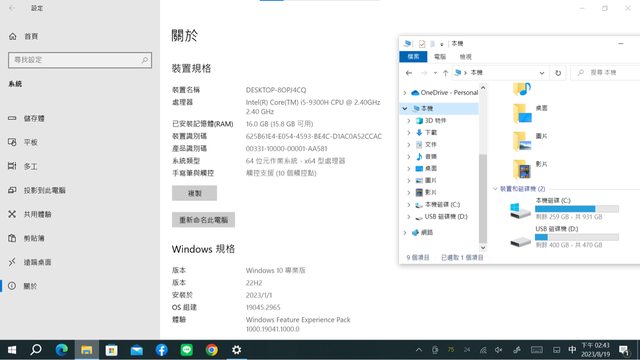Click the device name DESKTOP-8OPJ4CQ text
The image size is (640, 360).
[276, 90]
